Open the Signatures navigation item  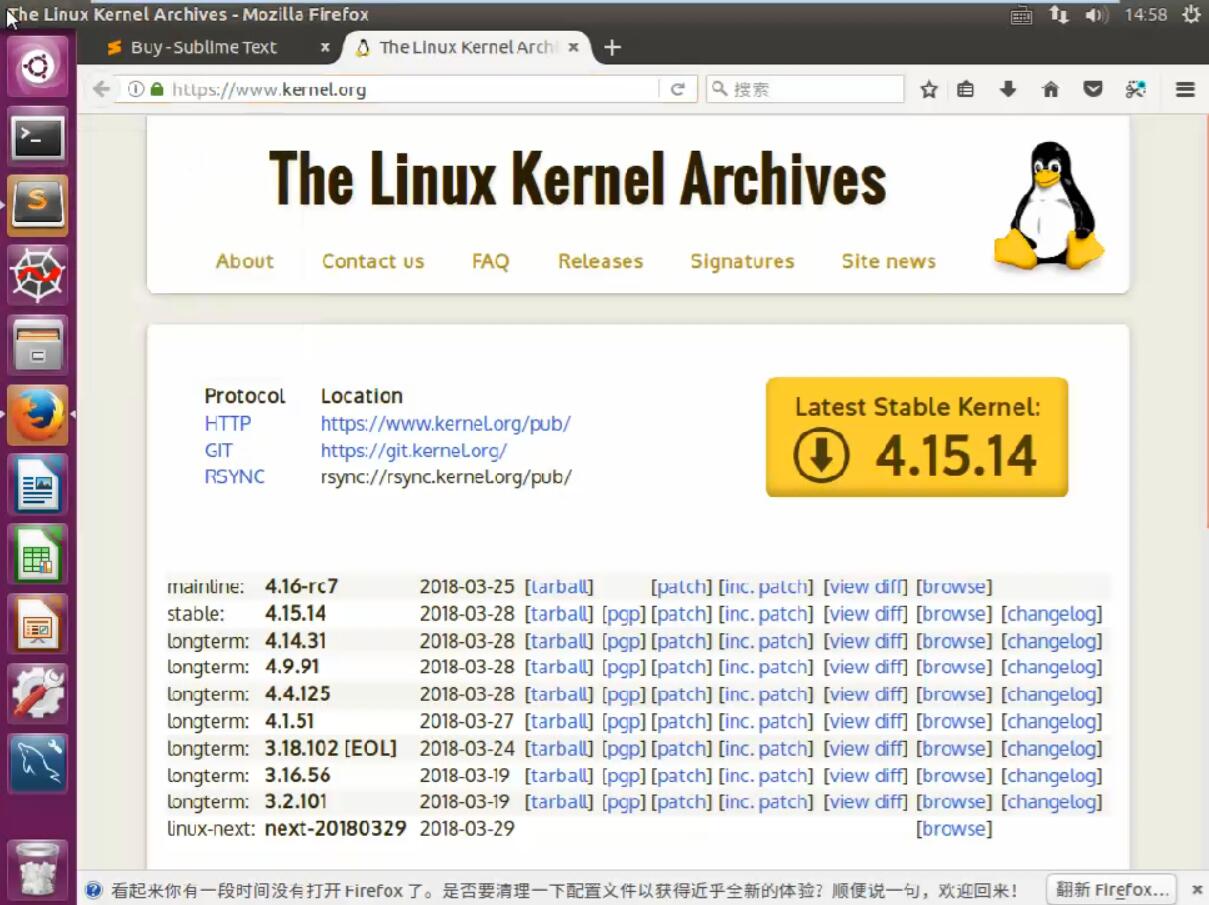tap(742, 261)
